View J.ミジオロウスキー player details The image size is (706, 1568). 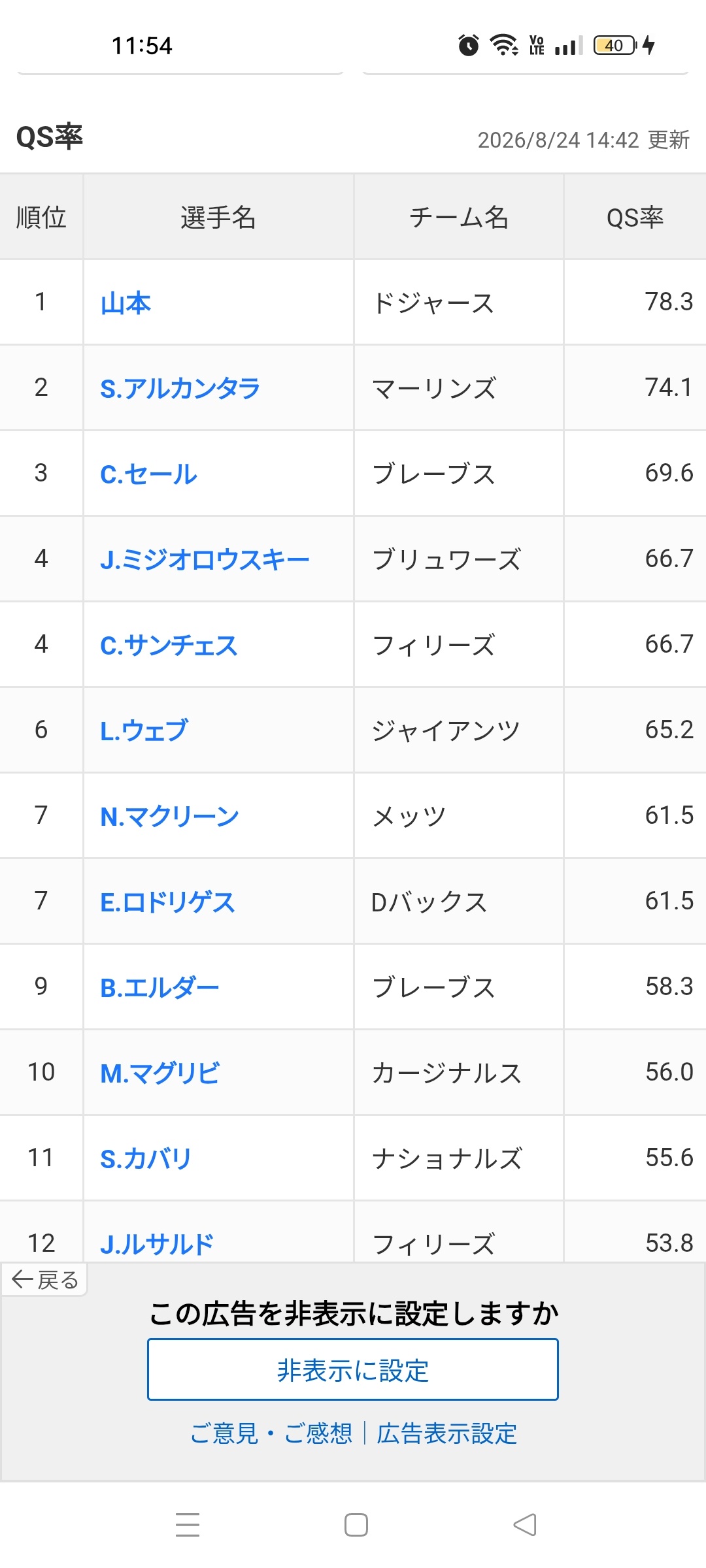click(x=205, y=559)
